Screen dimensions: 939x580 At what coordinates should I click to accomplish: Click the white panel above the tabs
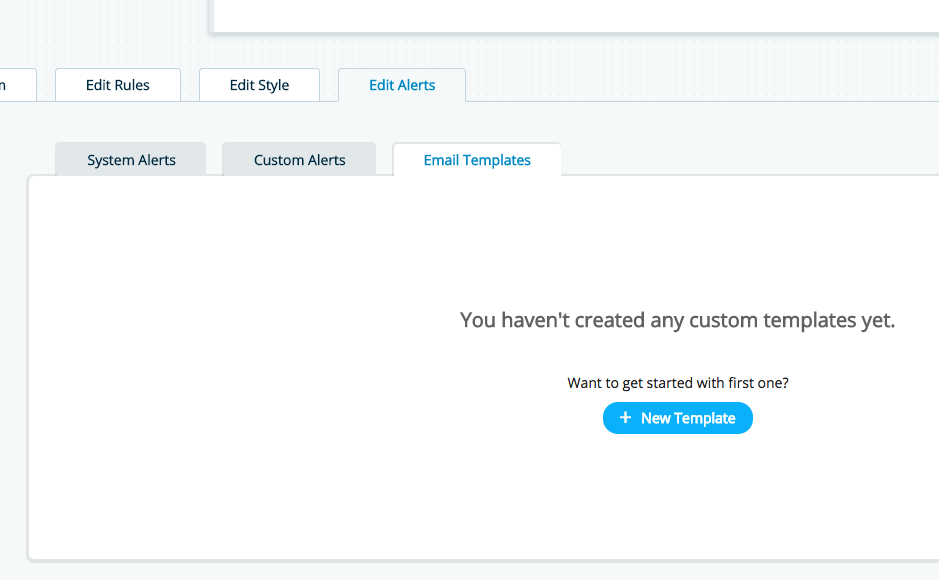tap(575, 15)
